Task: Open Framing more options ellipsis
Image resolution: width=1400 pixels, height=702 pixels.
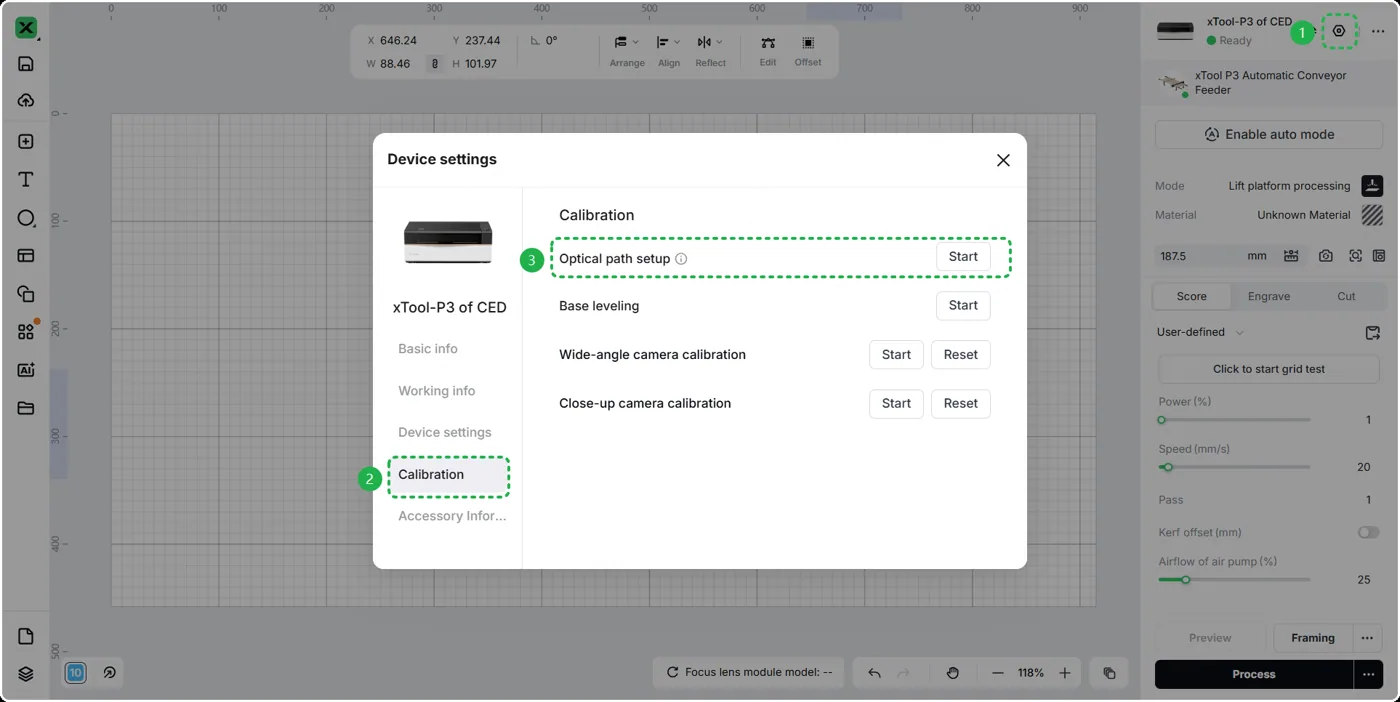Action: [1366, 638]
